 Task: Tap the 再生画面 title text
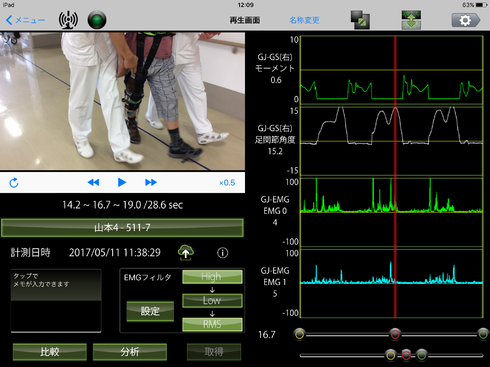(x=245, y=20)
